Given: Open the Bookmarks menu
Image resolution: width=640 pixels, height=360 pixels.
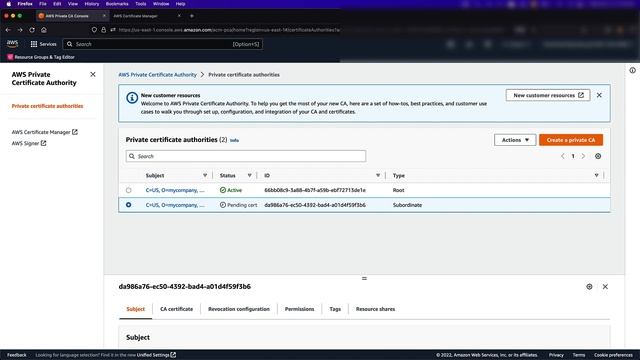Looking at the screenshot, I should (117, 4).
